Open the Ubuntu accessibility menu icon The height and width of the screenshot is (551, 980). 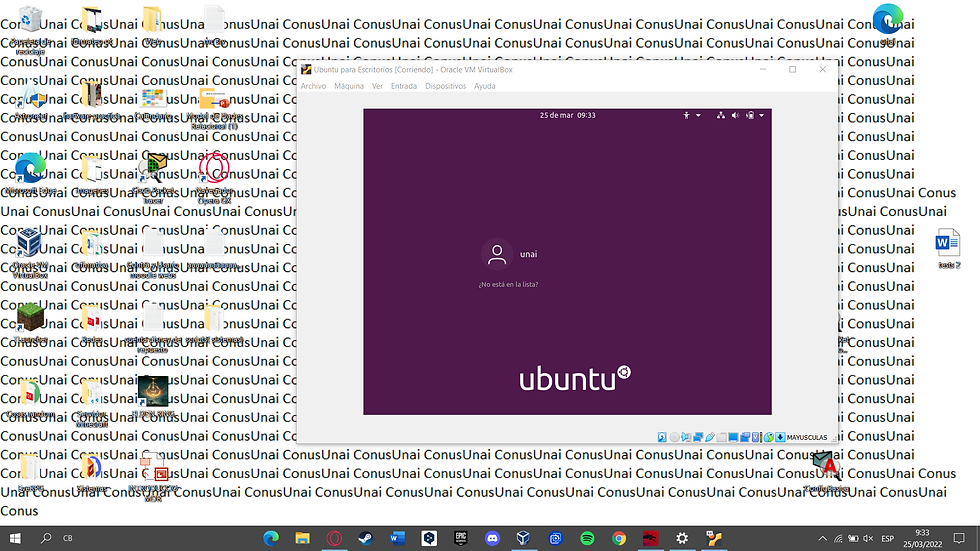[686, 116]
